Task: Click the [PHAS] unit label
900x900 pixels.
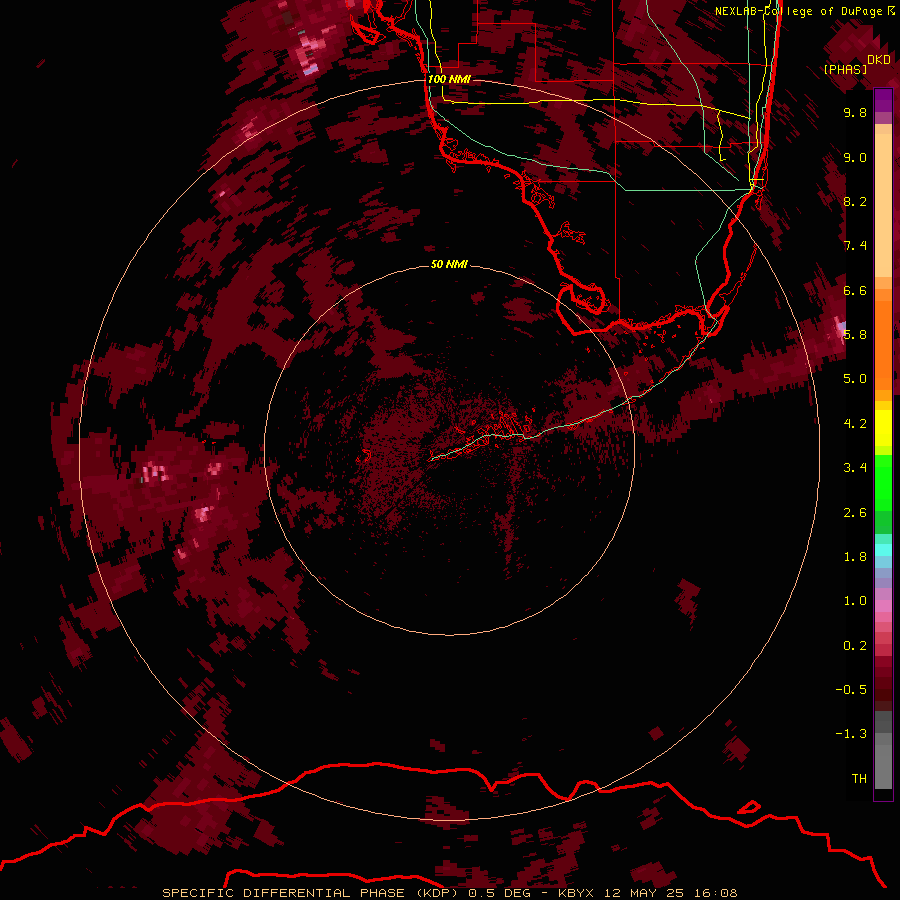Action: [x=845, y=69]
